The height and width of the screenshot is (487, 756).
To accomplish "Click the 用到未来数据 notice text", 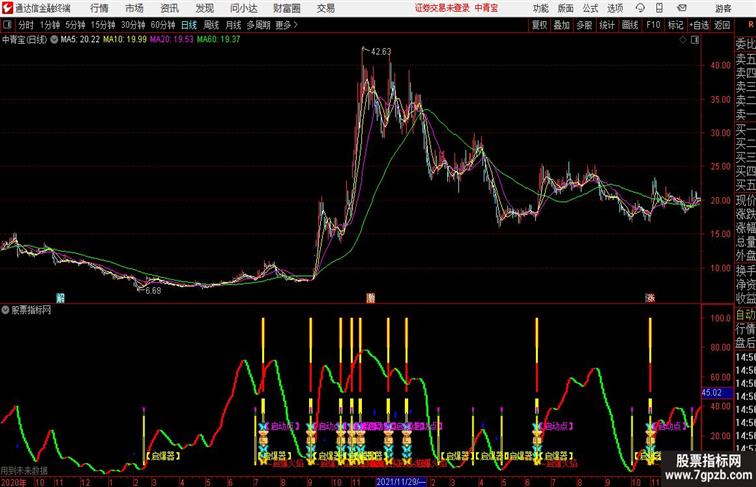I will pyautogui.click(x=24, y=471).
